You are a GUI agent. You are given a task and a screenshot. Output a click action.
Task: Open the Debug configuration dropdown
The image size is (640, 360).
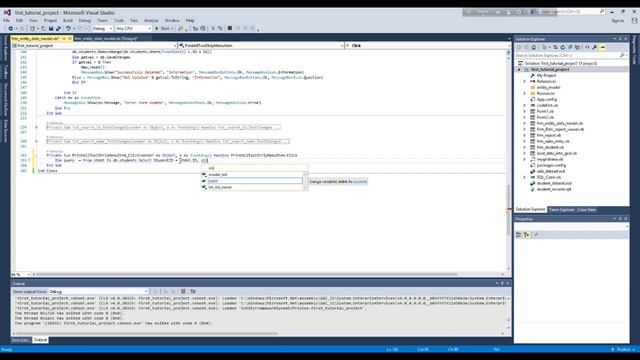click(x=102, y=29)
